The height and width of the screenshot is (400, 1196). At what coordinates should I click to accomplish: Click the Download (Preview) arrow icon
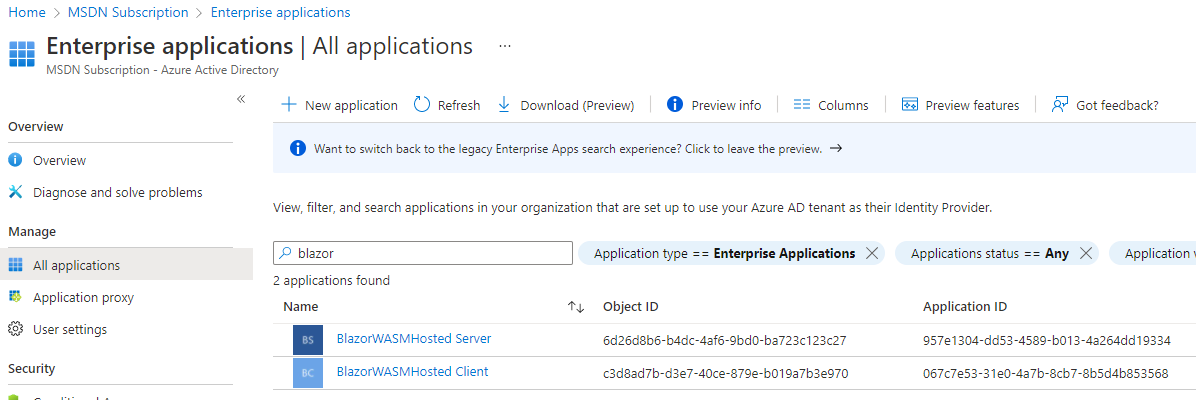click(x=504, y=105)
